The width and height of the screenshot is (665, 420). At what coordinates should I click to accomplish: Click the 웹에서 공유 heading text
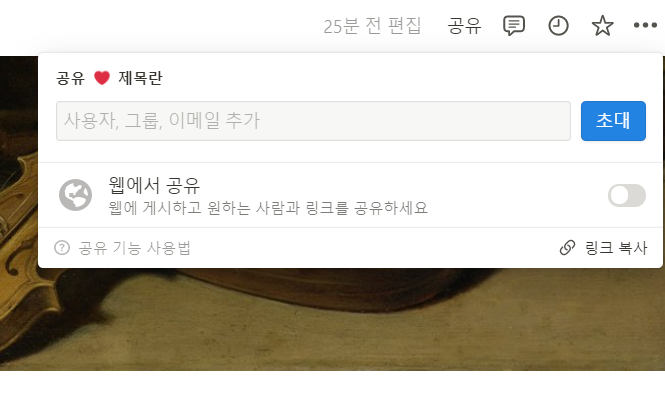point(154,185)
